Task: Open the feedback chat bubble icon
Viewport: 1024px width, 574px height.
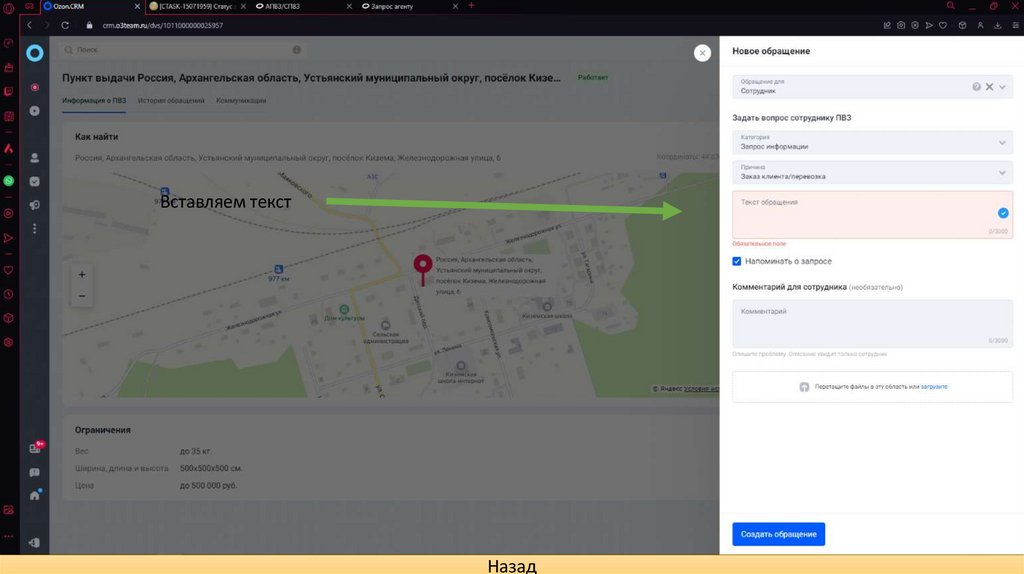Action: click(x=35, y=472)
